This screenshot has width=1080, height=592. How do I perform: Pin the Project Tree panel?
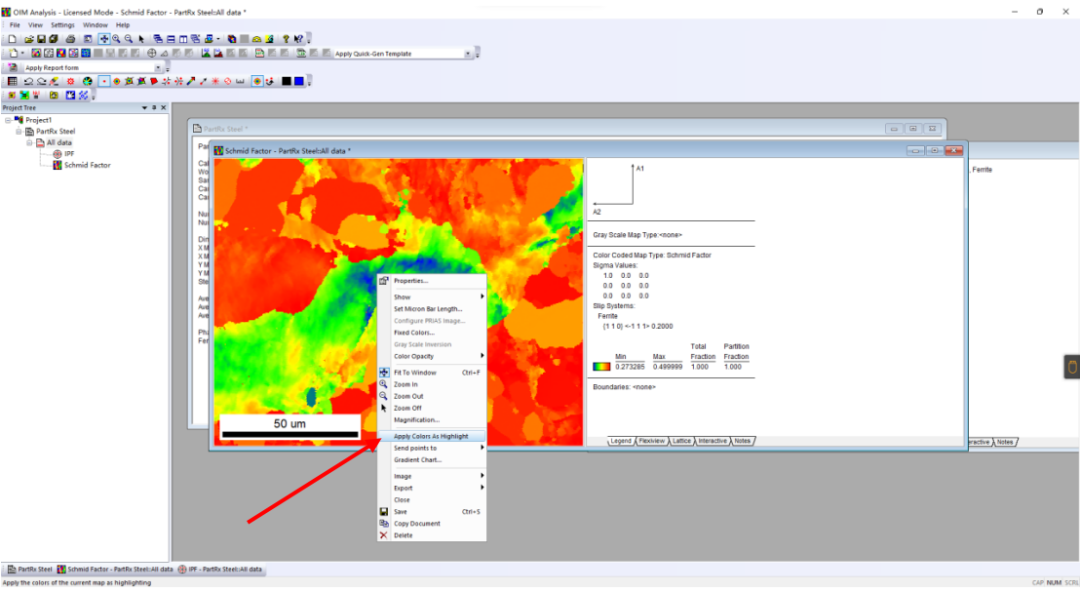point(154,108)
